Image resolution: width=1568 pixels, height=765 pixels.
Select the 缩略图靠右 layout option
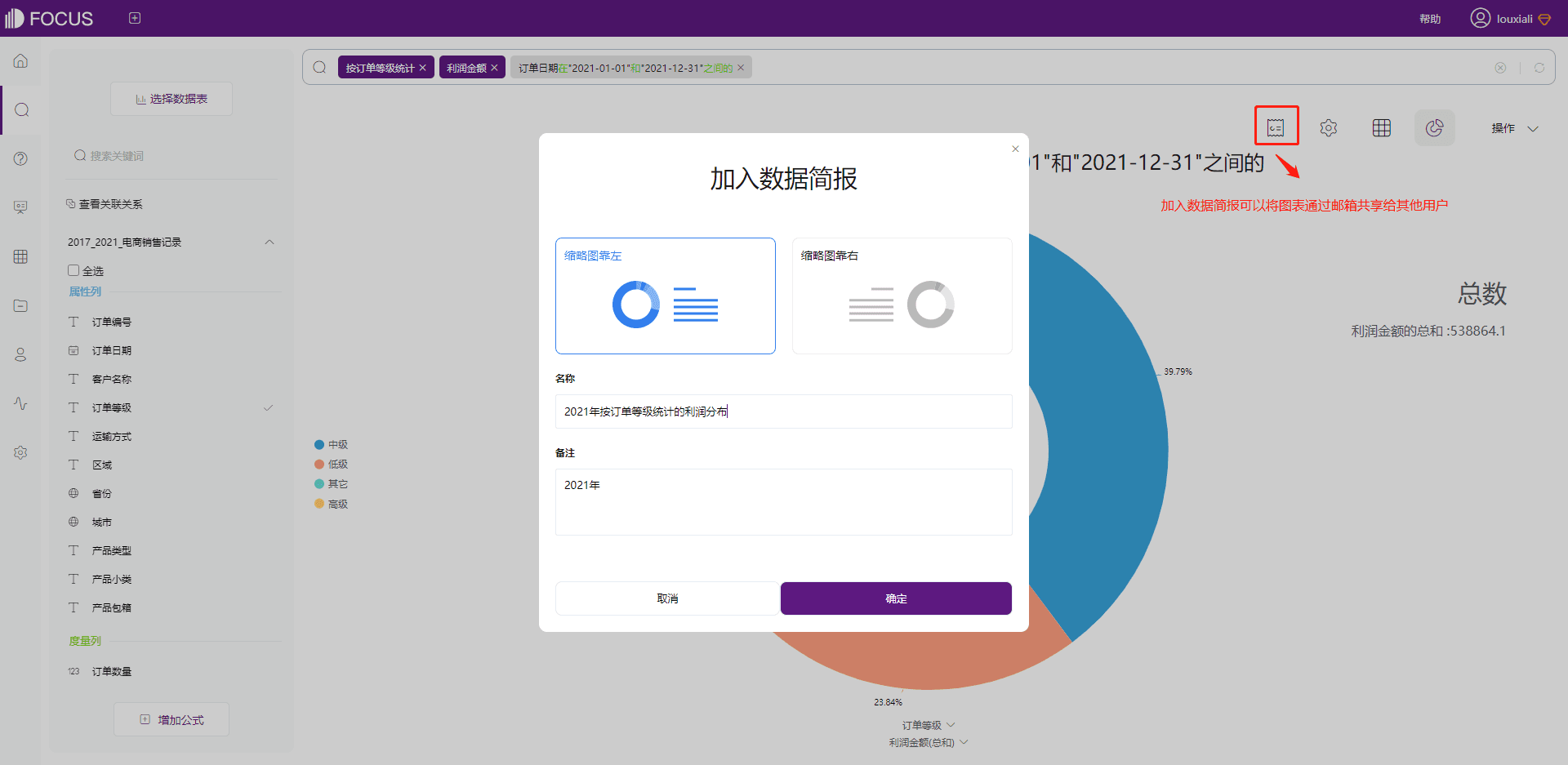pyautogui.click(x=902, y=296)
